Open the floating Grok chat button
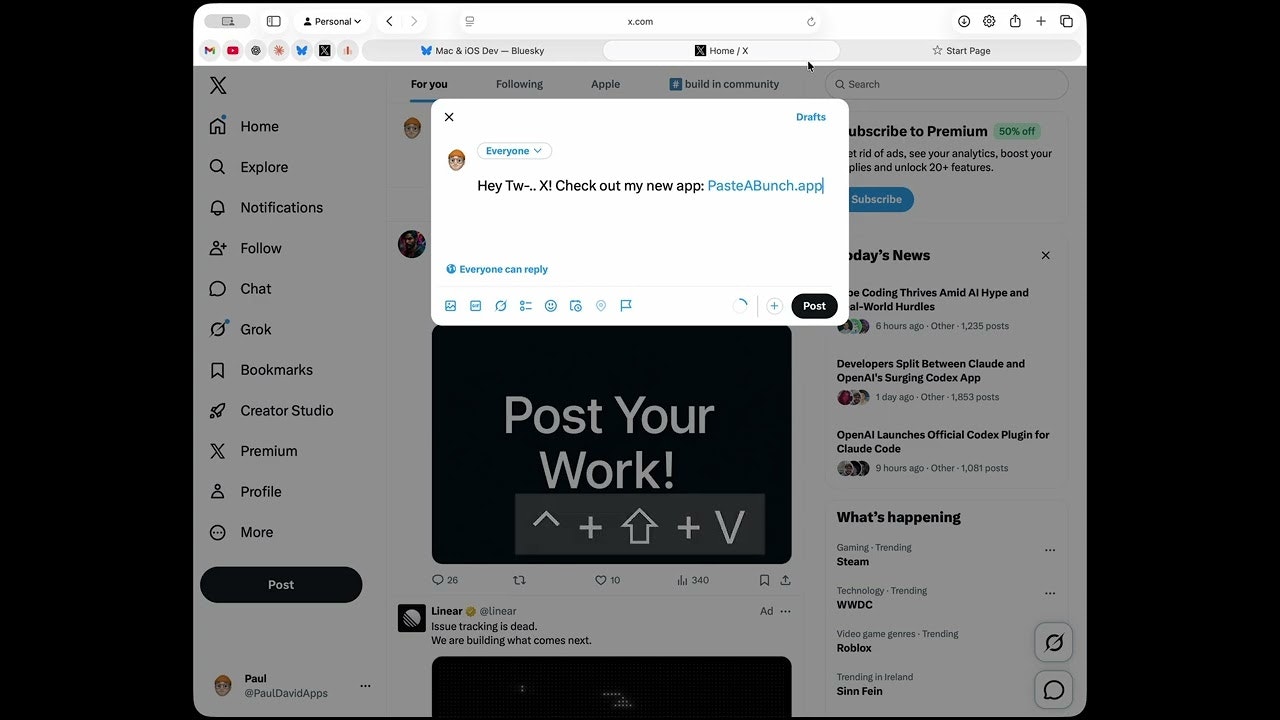 pyautogui.click(x=1053, y=642)
